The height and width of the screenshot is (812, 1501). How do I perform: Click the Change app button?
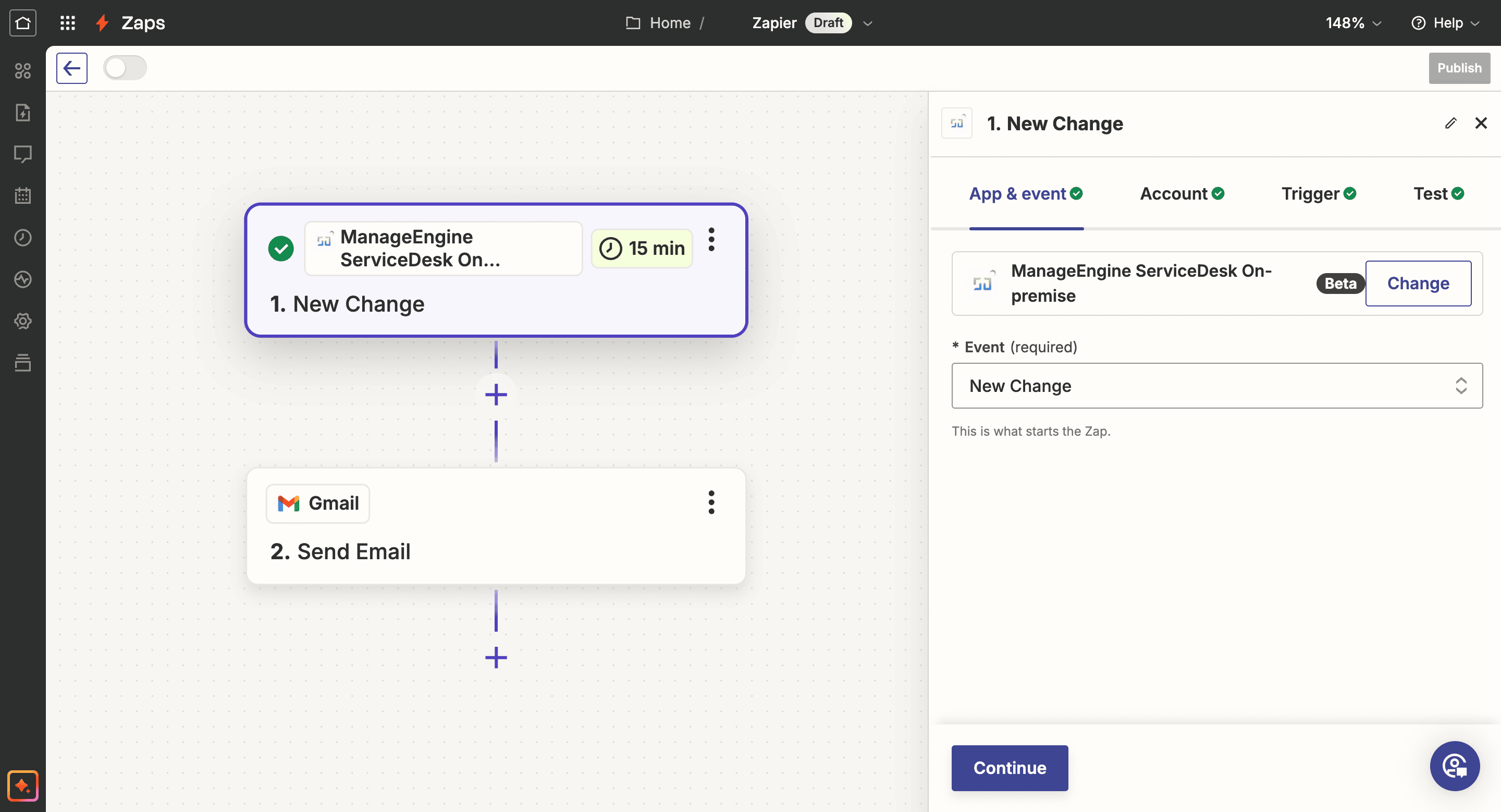point(1418,283)
